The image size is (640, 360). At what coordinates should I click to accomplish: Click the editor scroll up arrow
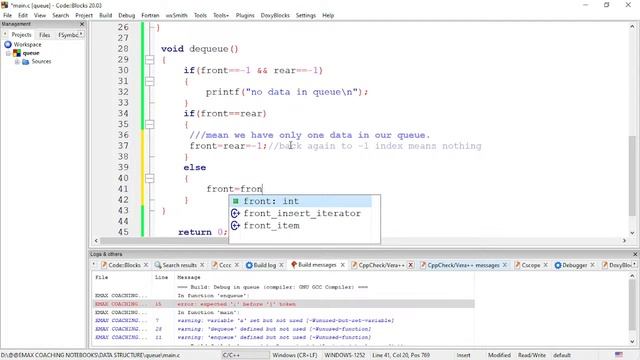click(632, 27)
